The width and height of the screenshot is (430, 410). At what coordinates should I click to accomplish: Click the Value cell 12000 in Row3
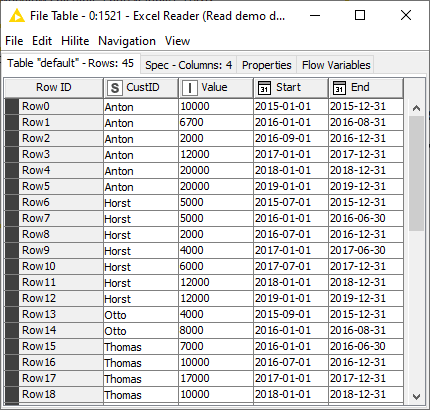(x=216, y=155)
